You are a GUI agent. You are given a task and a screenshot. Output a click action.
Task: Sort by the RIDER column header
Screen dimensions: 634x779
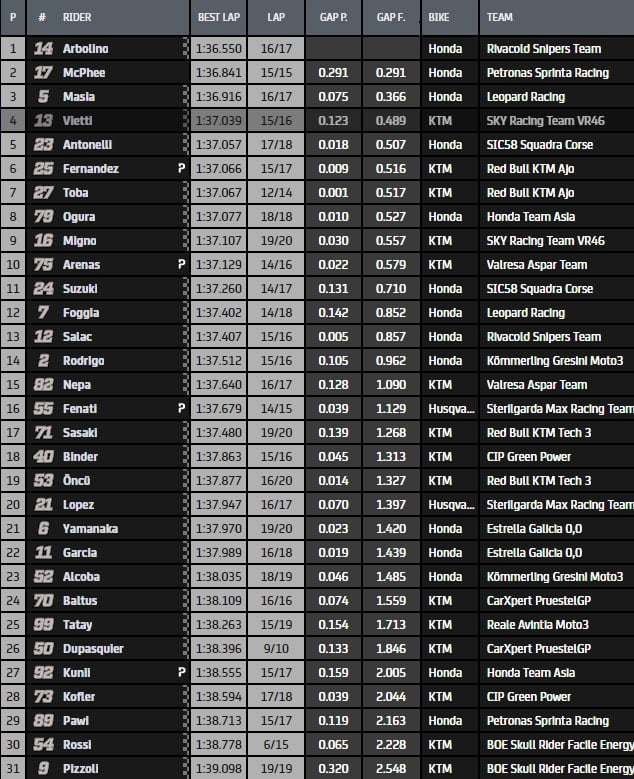click(x=80, y=18)
